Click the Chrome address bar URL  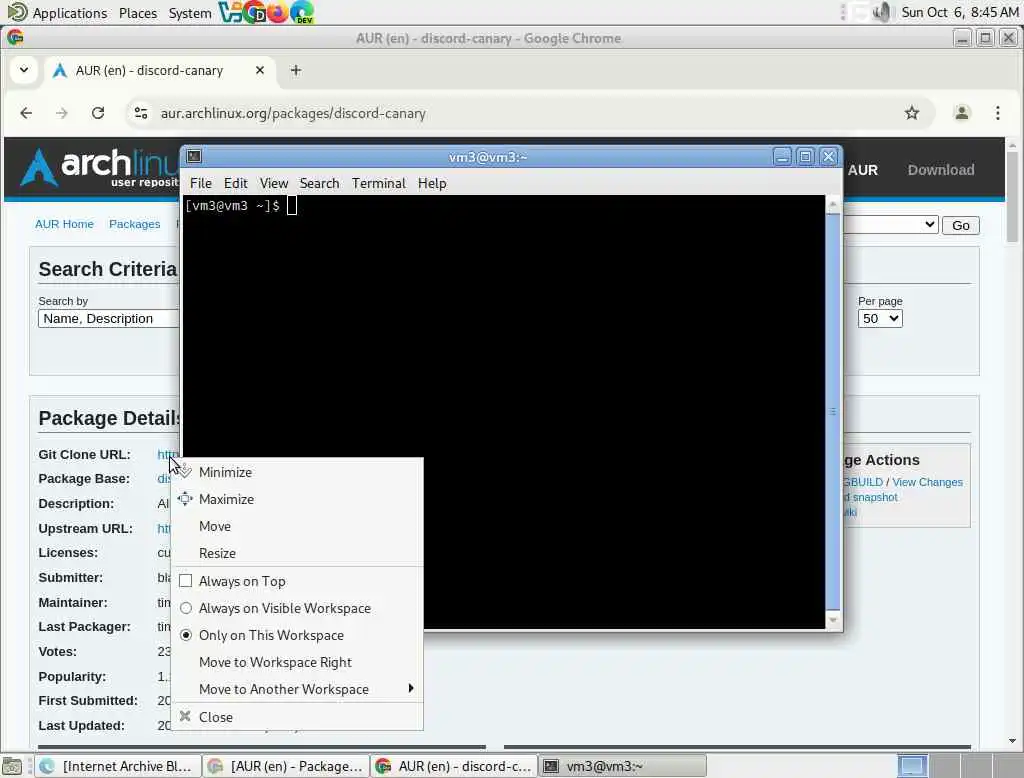[x=293, y=113]
